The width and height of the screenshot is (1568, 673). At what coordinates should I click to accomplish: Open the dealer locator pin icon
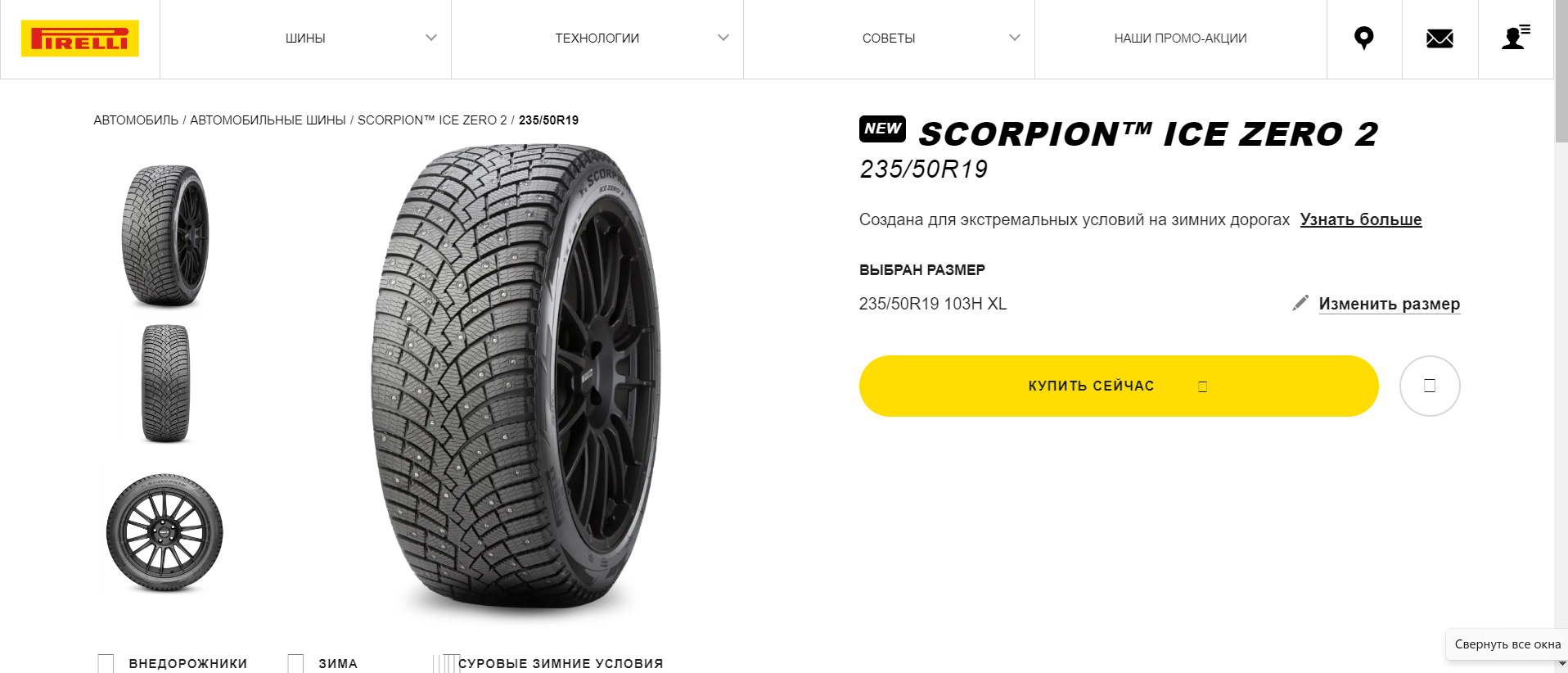[1363, 38]
